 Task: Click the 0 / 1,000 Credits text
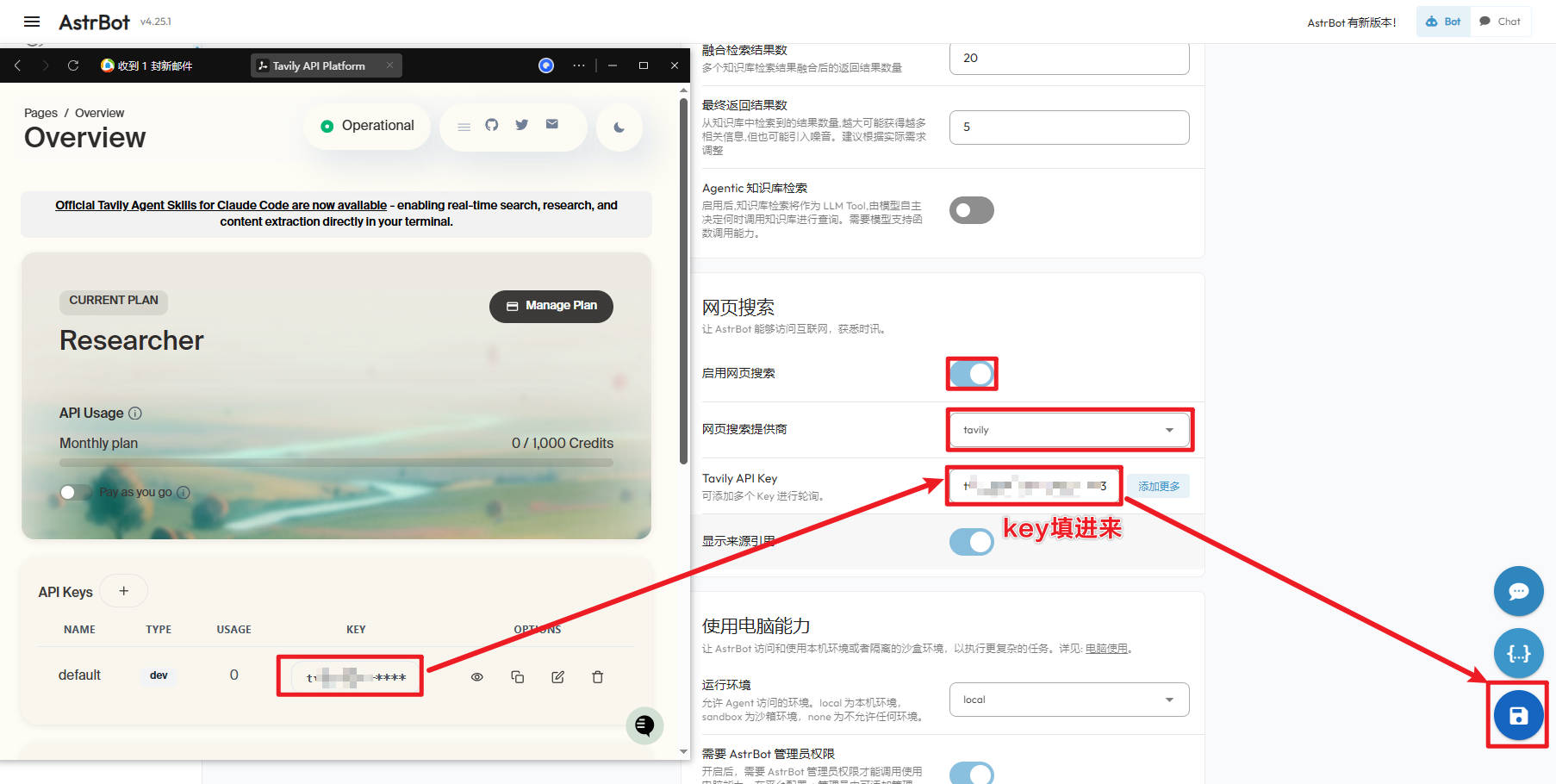tap(563, 444)
